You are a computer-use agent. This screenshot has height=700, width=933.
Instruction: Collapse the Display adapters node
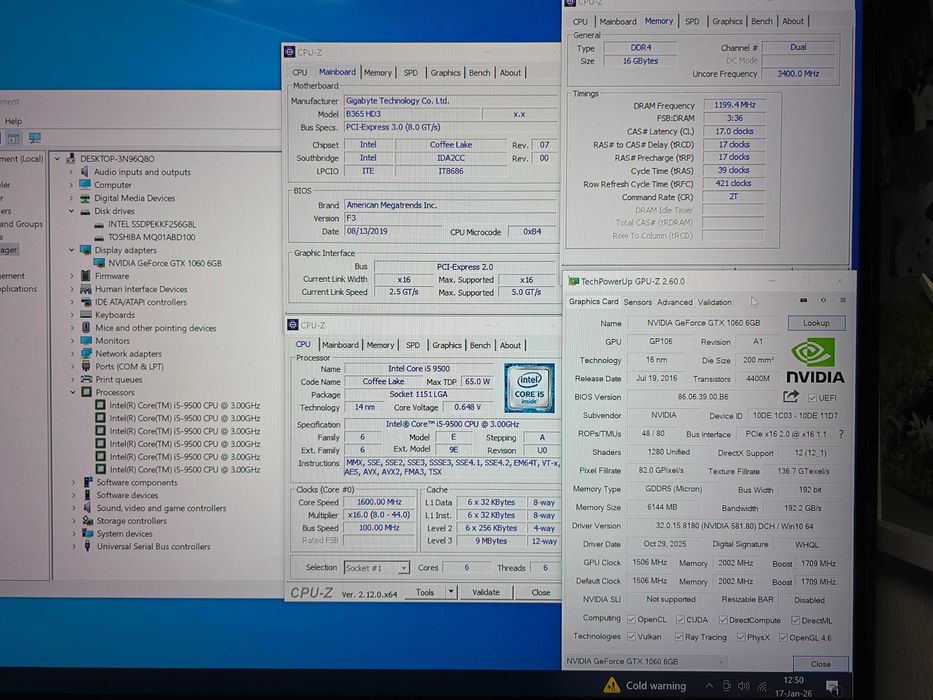click(x=71, y=250)
